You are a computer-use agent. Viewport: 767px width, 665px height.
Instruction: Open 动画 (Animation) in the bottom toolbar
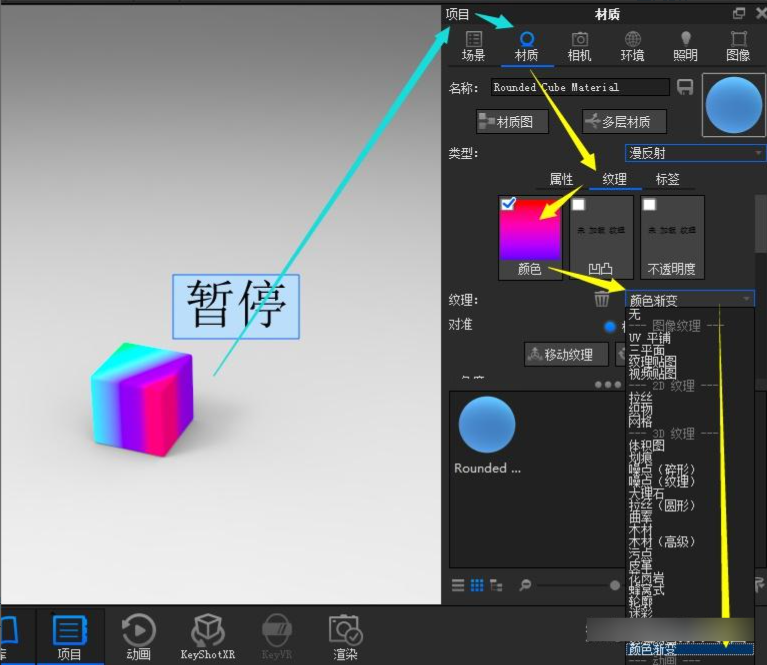138,636
